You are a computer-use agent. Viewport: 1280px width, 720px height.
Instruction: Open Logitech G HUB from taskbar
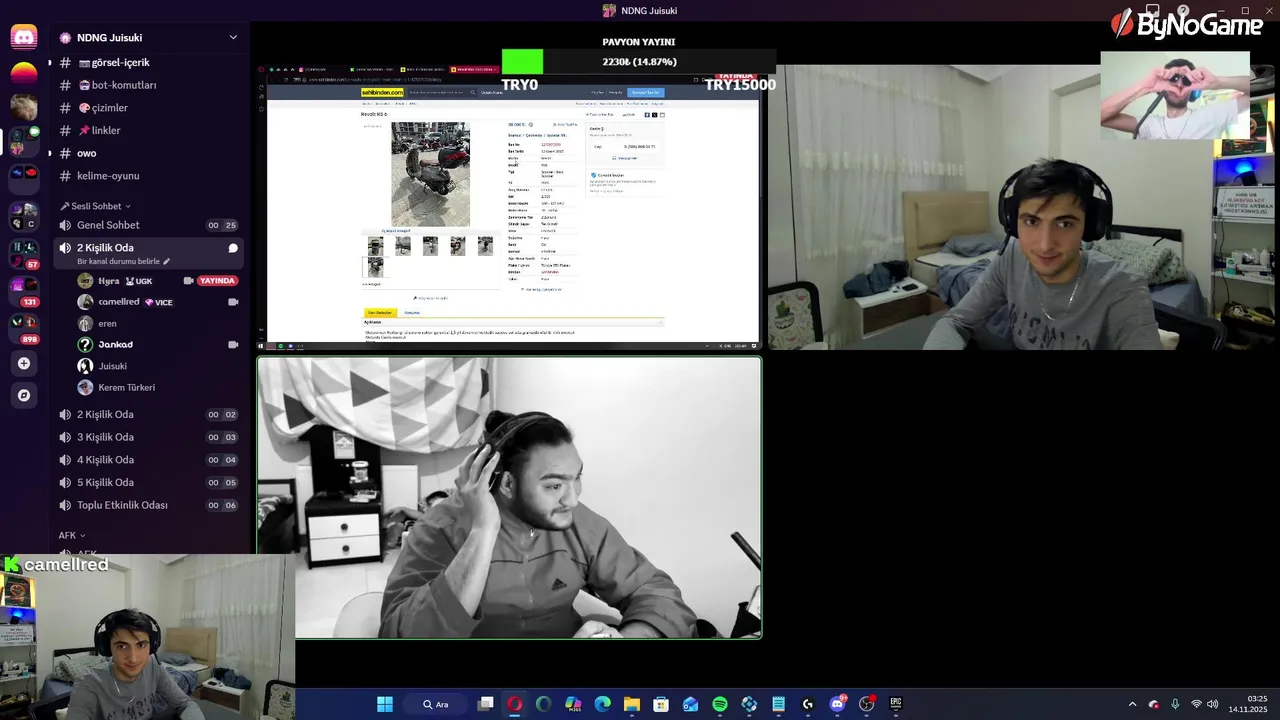coord(808,704)
